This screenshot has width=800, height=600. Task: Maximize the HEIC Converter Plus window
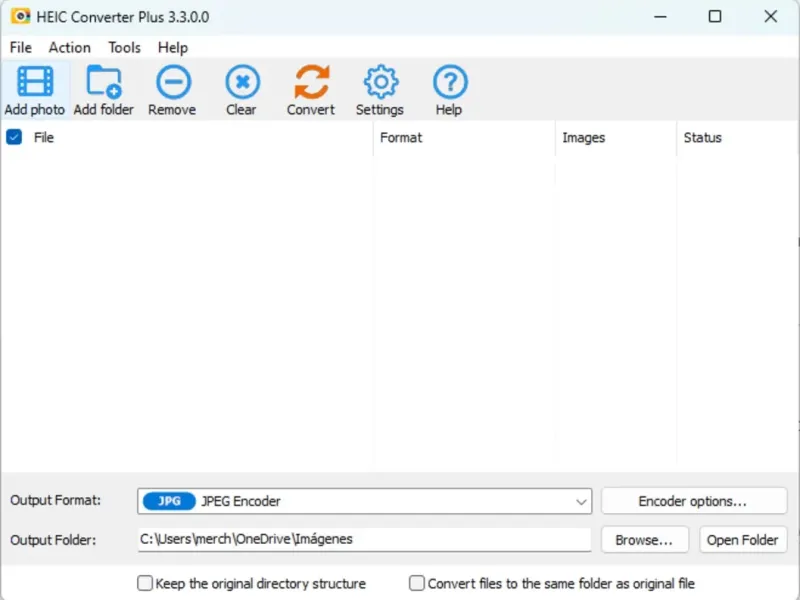[715, 16]
